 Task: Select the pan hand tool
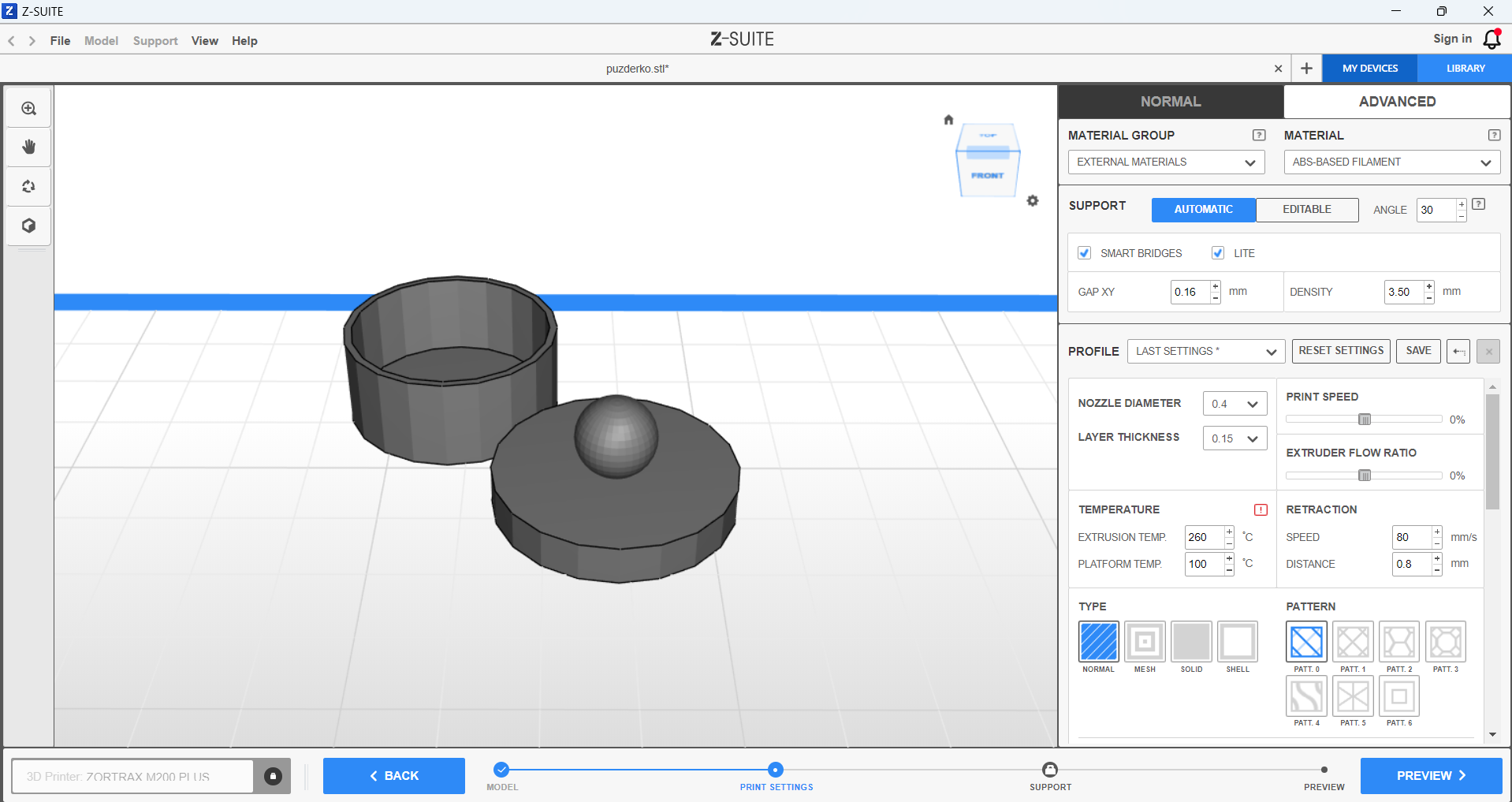click(29, 147)
